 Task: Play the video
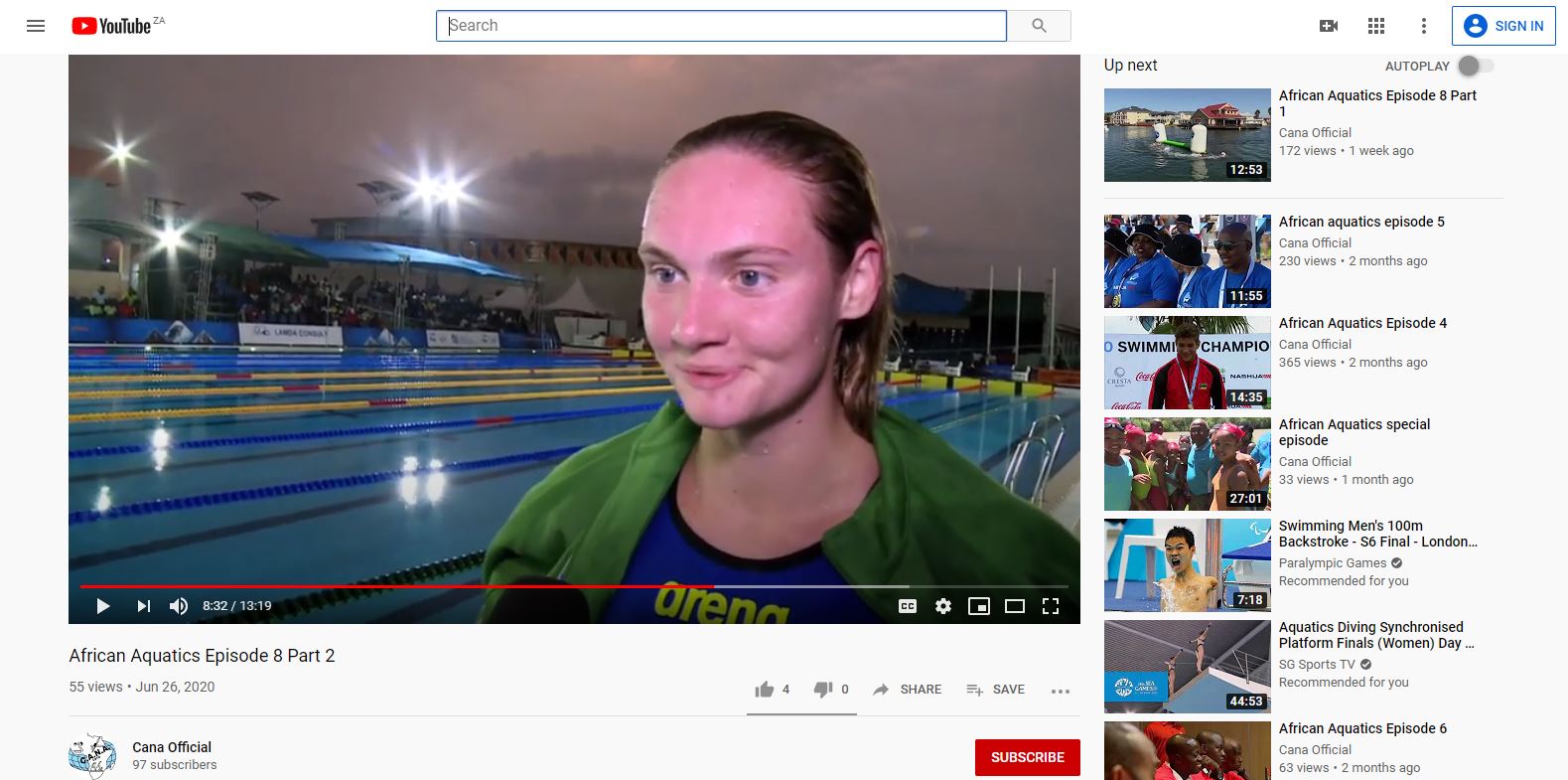click(103, 606)
